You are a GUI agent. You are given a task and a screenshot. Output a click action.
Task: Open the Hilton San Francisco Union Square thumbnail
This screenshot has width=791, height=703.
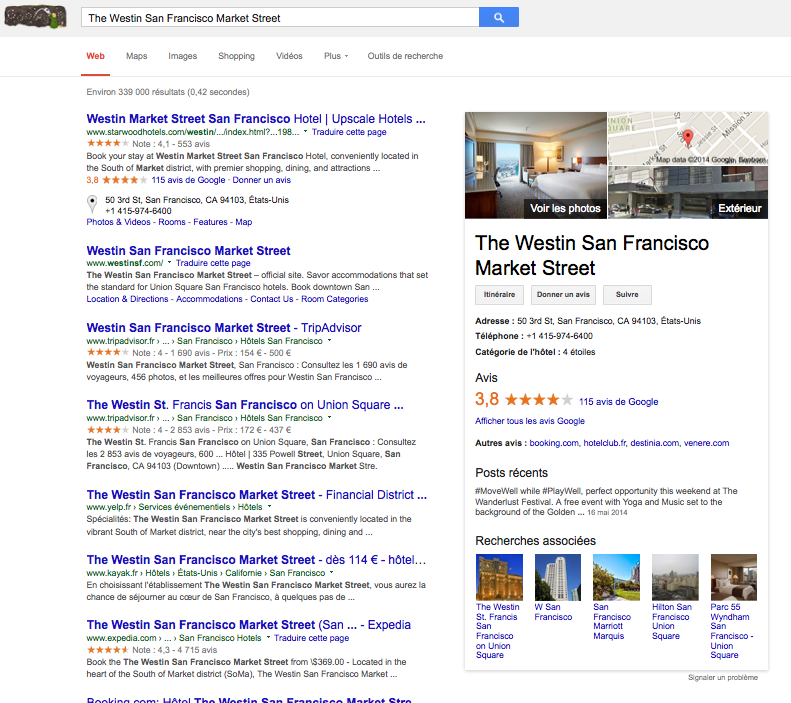click(675, 577)
